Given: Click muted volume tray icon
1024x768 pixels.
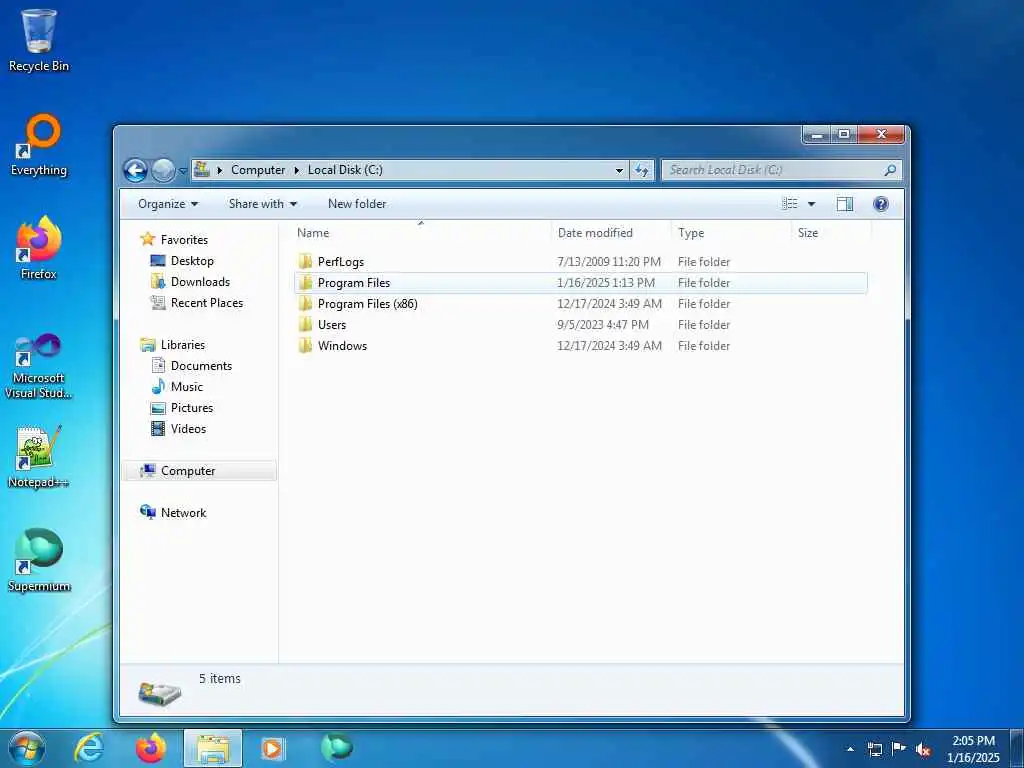Looking at the screenshot, I should [923, 750].
